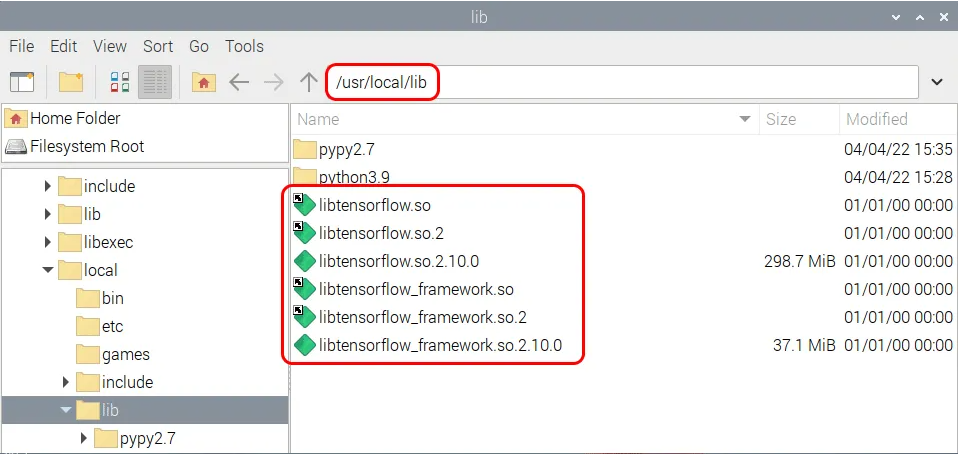The image size is (958, 454).
Task: Open the Tools menu
Action: point(244,46)
